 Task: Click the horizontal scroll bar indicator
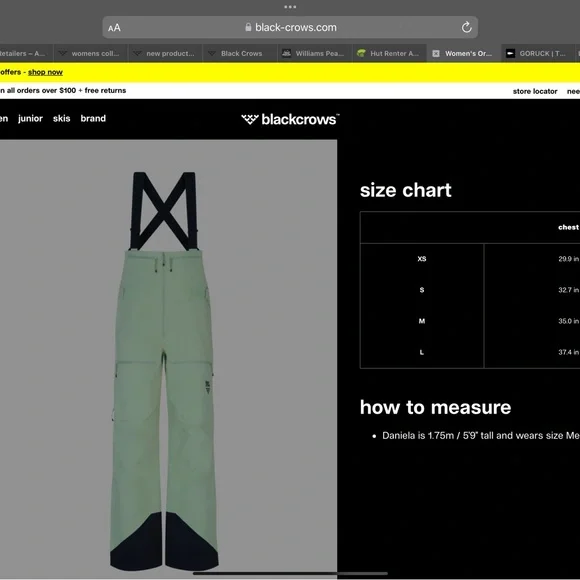click(290, 573)
